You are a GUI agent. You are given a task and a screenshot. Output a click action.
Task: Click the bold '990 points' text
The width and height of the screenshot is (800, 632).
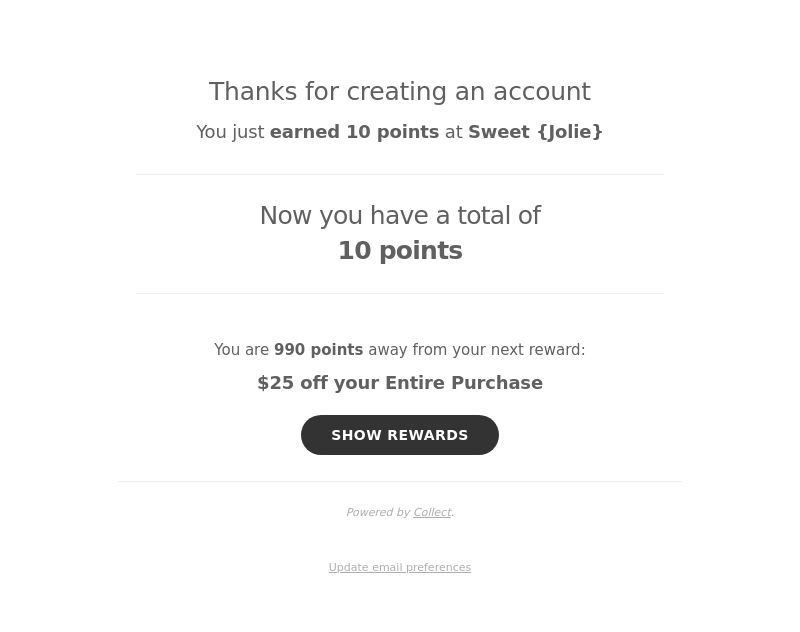tap(318, 349)
